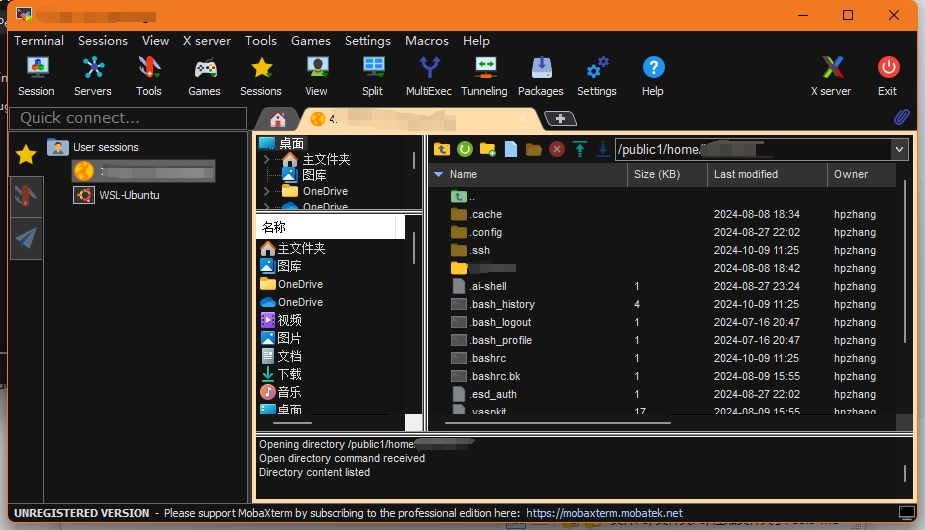Click the blue download arrow icon

(x=602, y=149)
